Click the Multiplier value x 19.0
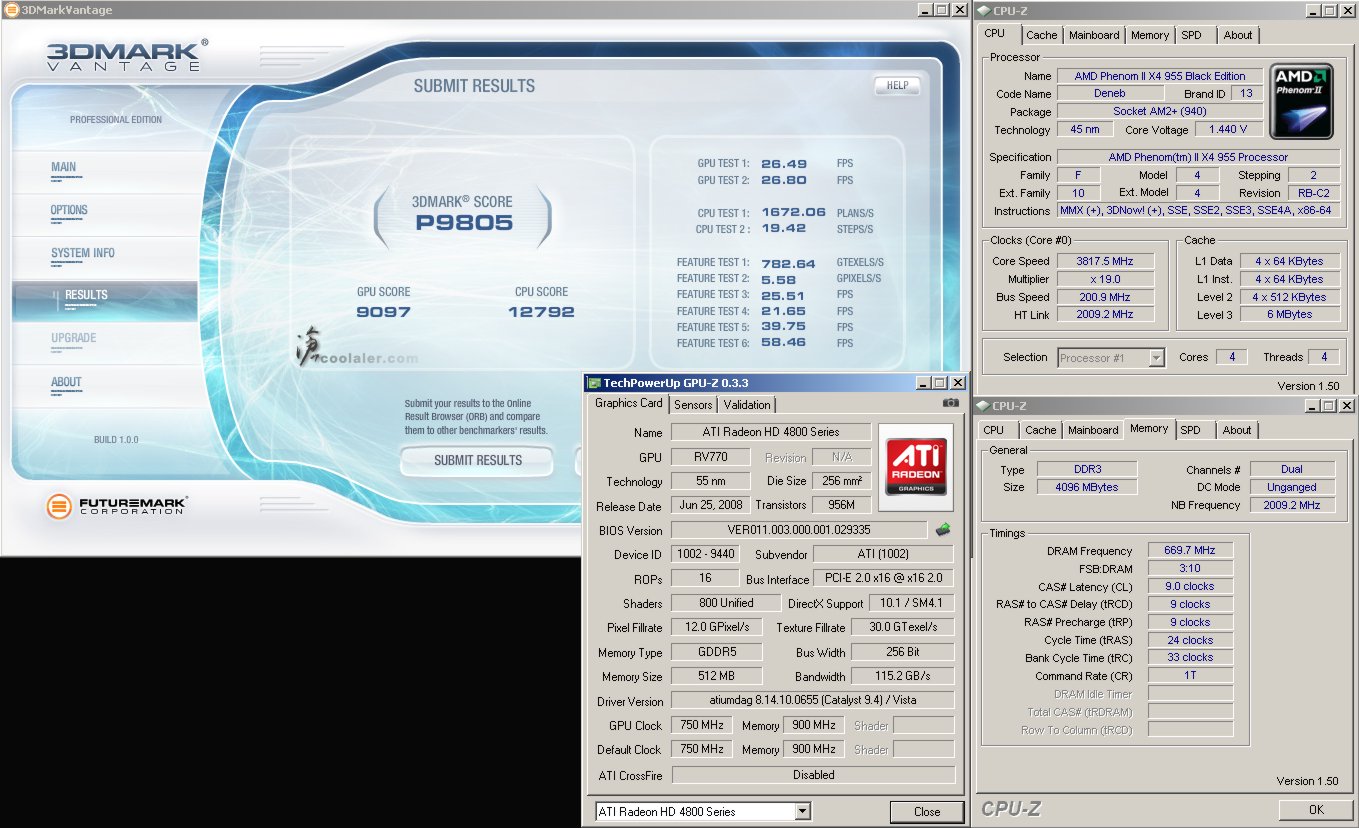The image size is (1359, 828). point(1104,279)
